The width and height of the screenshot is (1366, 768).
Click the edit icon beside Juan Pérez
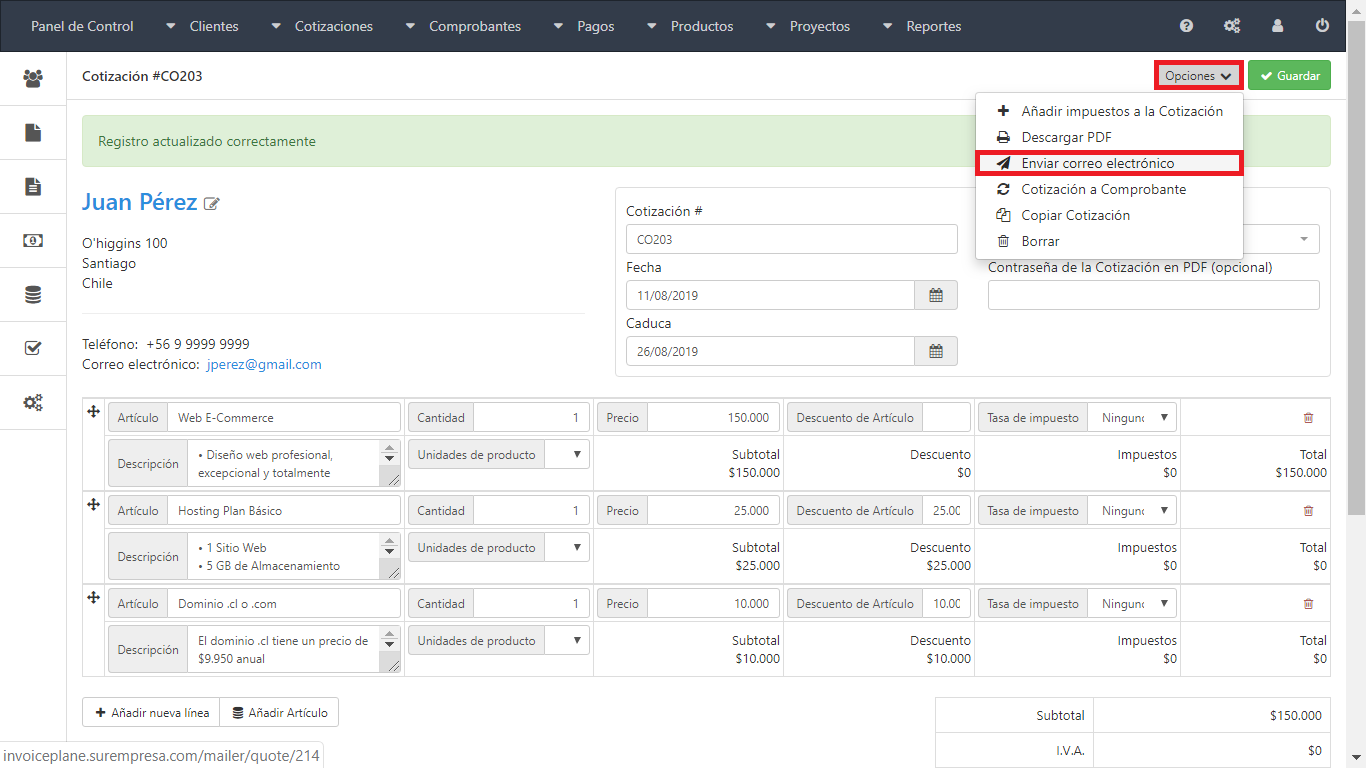[211, 204]
